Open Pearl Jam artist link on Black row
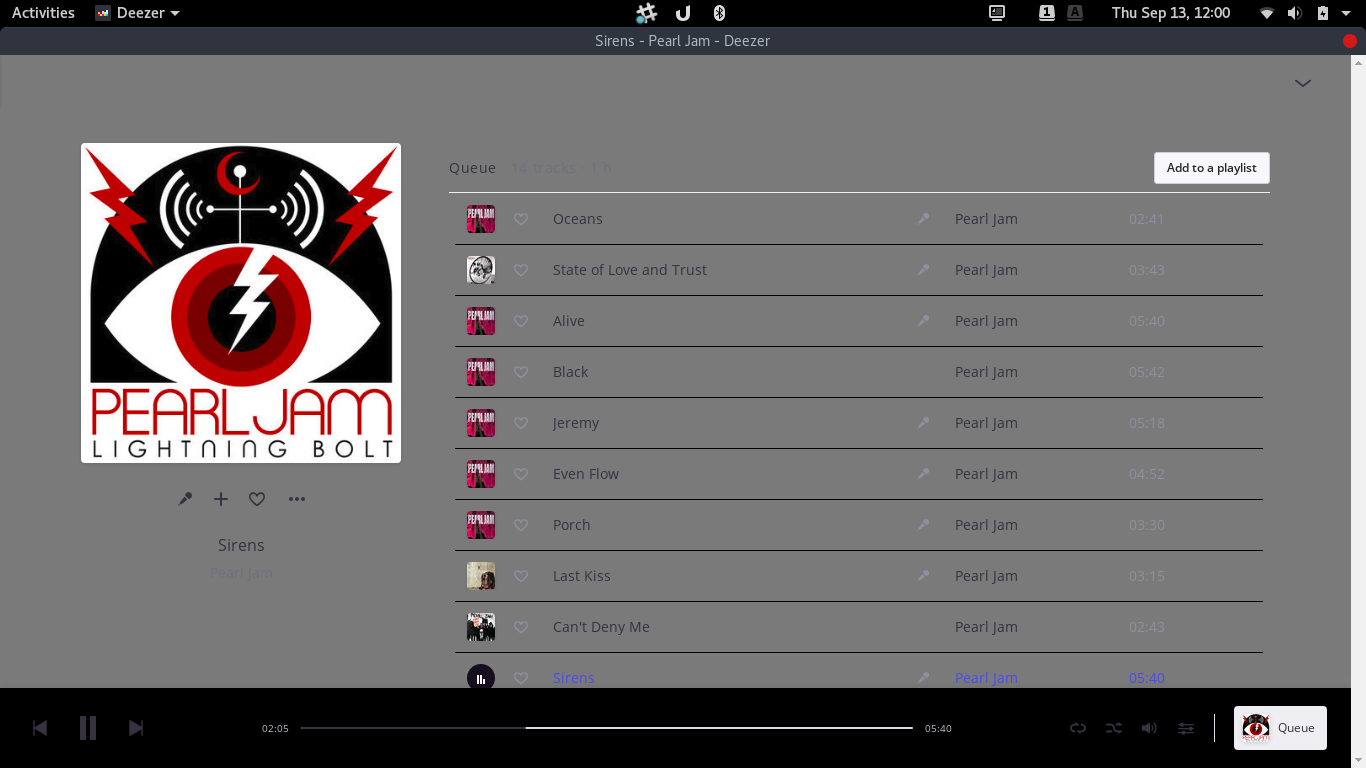Image resolution: width=1366 pixels, height=768 pixels. point(986,372)
